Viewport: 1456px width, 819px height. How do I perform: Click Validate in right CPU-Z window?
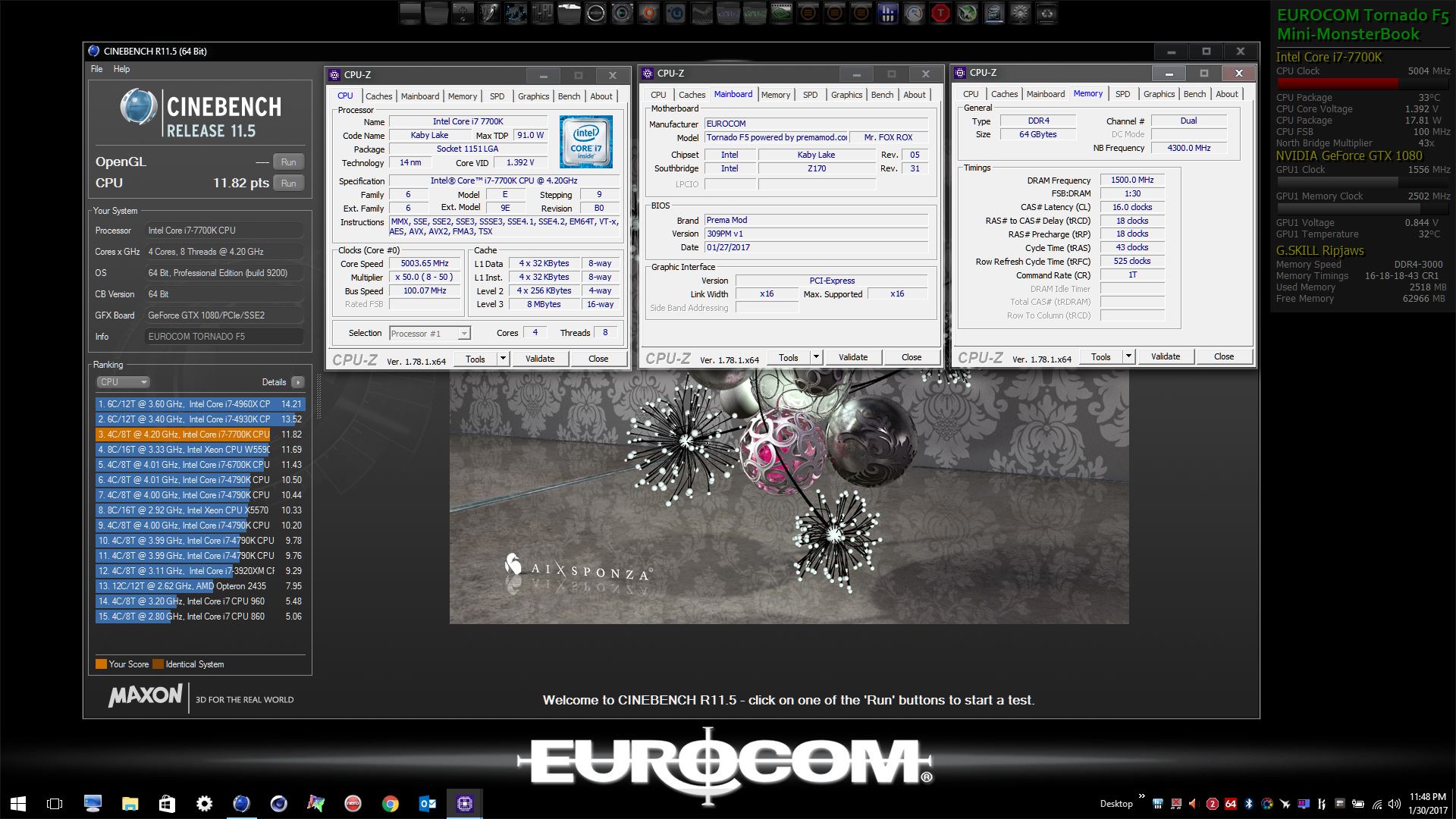coord(1166,356)
